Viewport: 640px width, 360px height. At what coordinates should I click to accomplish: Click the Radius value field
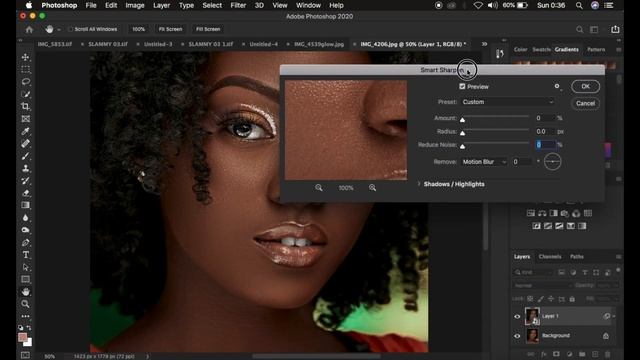[545, 131]
